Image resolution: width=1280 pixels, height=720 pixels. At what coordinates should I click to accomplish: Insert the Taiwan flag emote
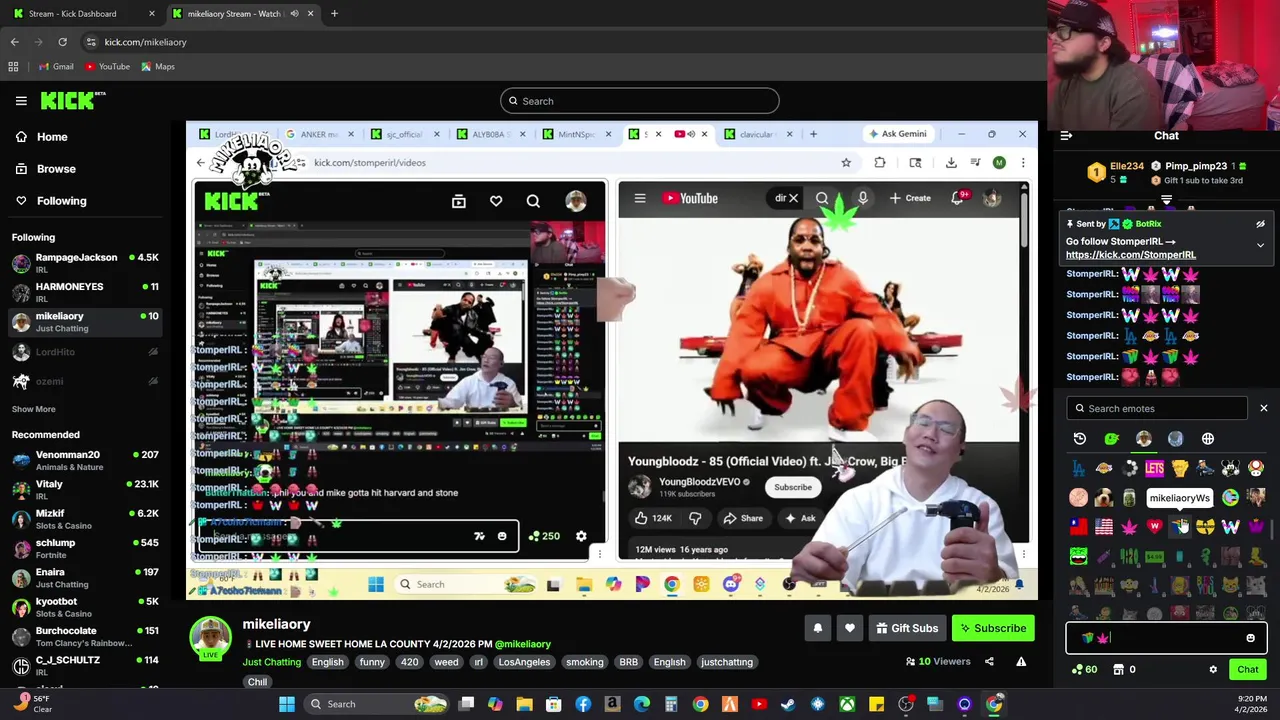click(1079, 527)
